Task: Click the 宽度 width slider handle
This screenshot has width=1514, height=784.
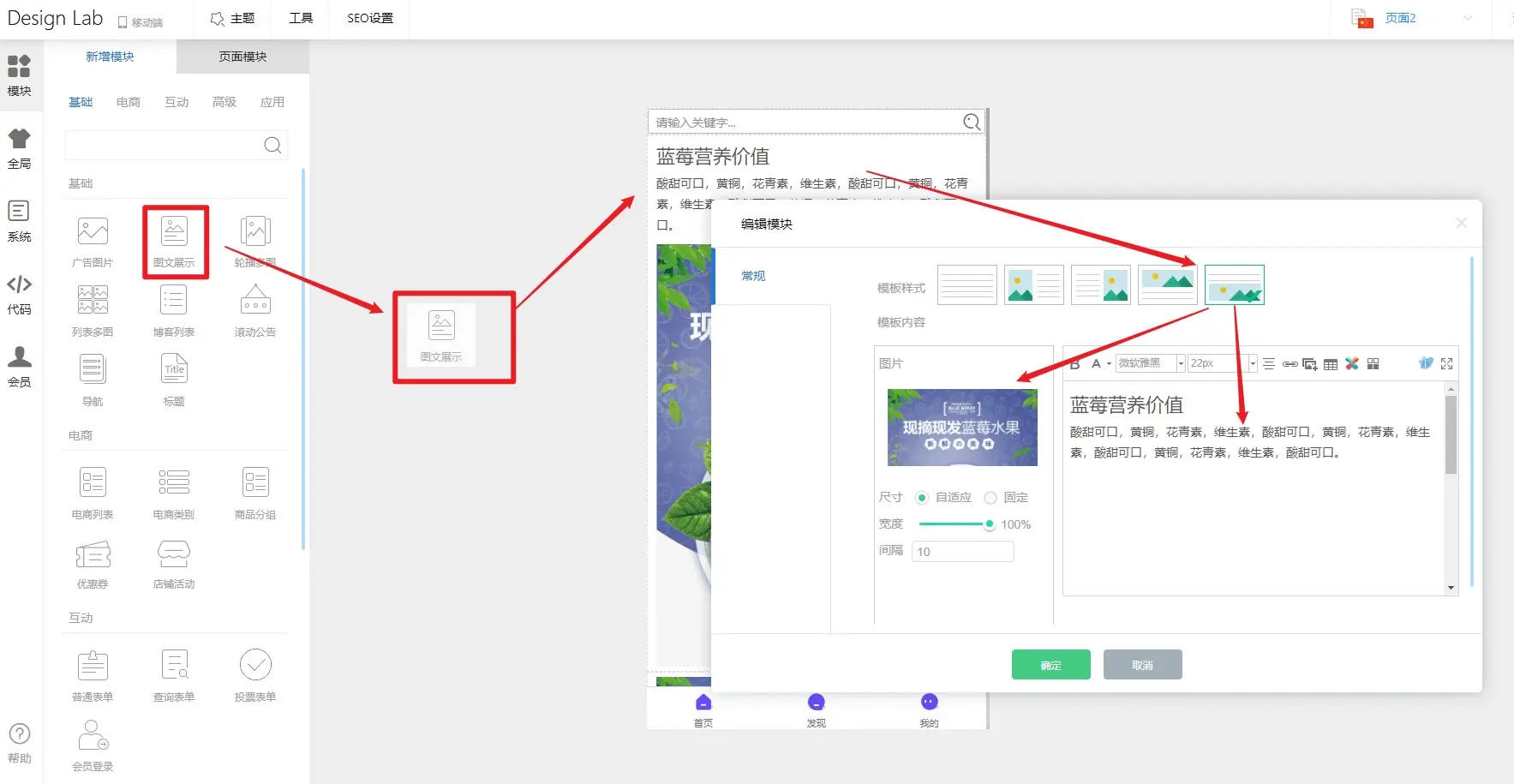Action: tap(990, 524)
